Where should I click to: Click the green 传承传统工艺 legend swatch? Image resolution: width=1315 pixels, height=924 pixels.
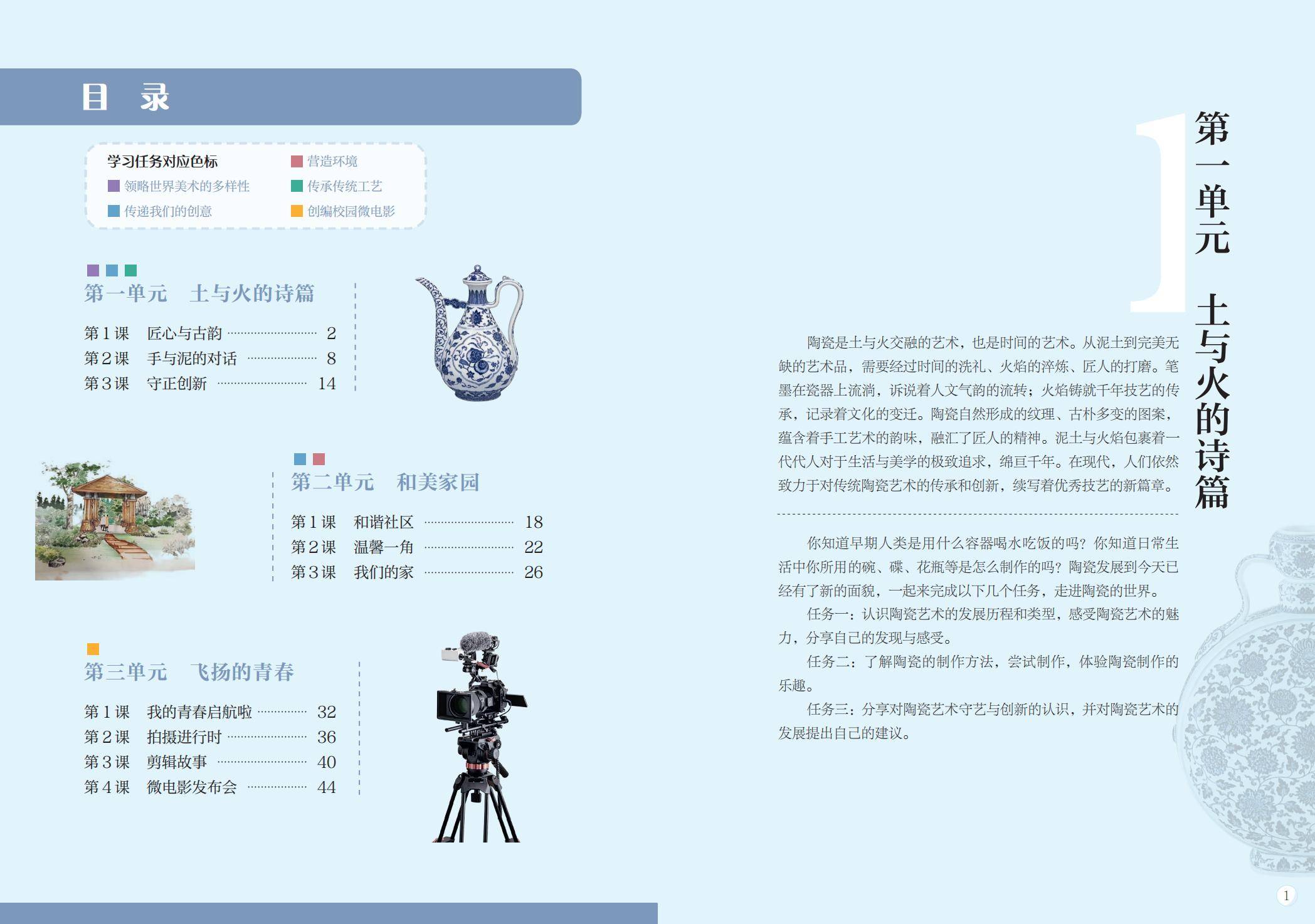click(x=297, y=186)
